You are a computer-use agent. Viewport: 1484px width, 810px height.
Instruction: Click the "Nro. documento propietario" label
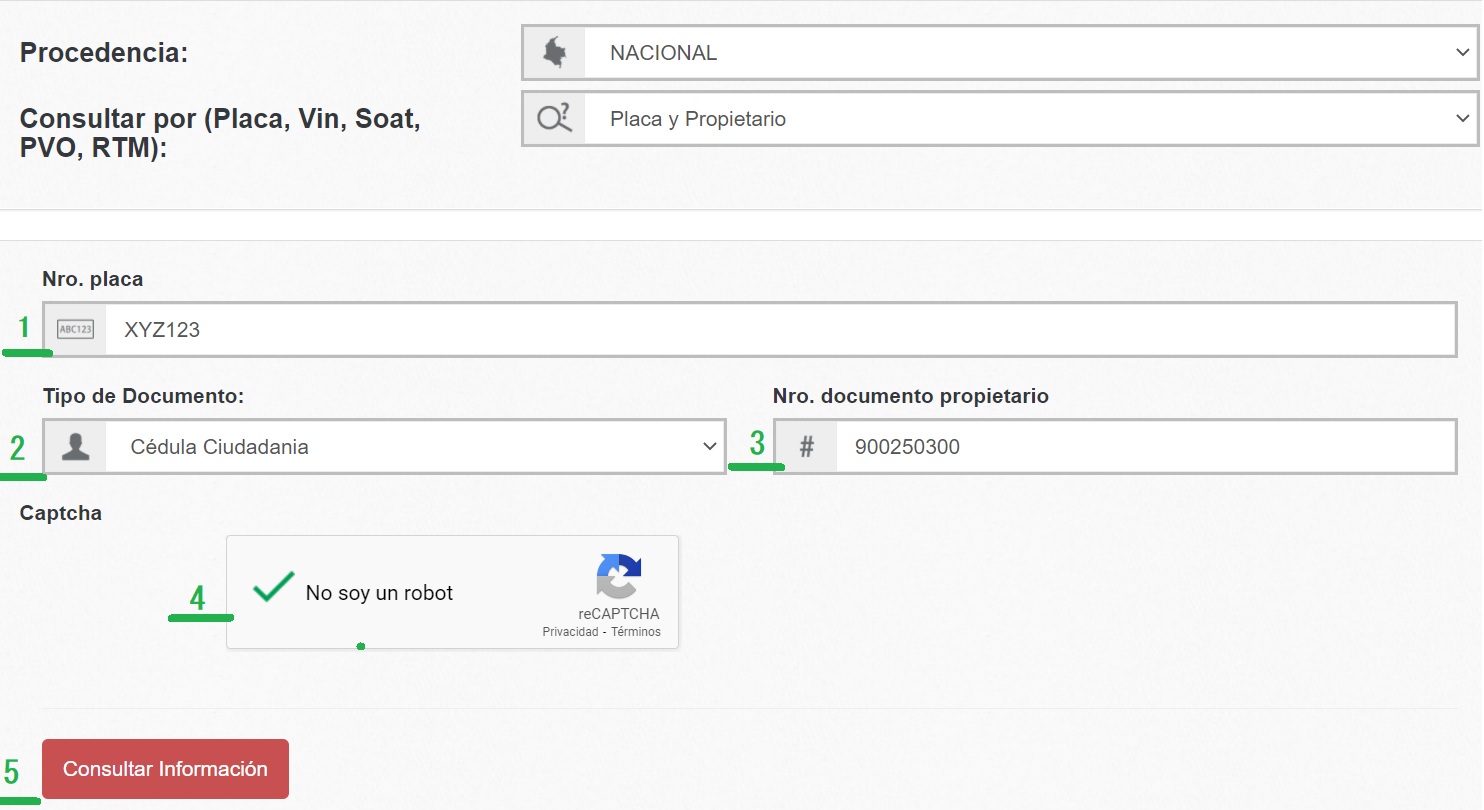(910, 396)
